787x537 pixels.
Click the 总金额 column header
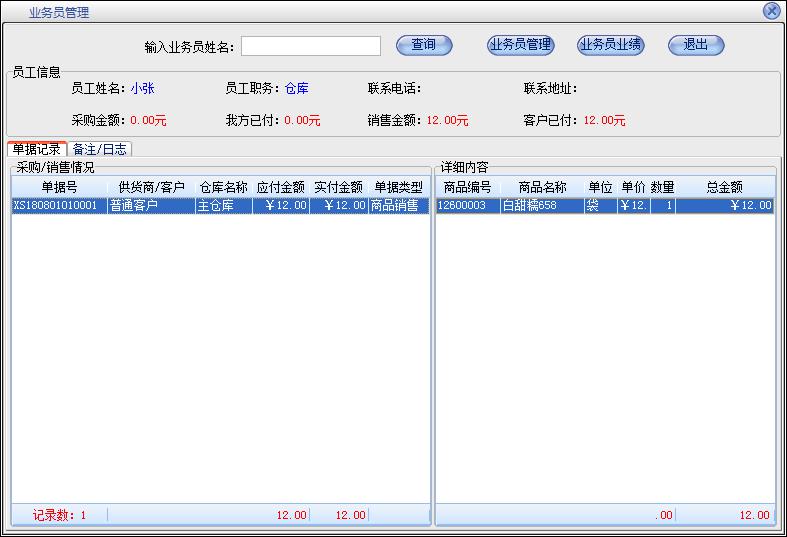[x=724, y=187]
